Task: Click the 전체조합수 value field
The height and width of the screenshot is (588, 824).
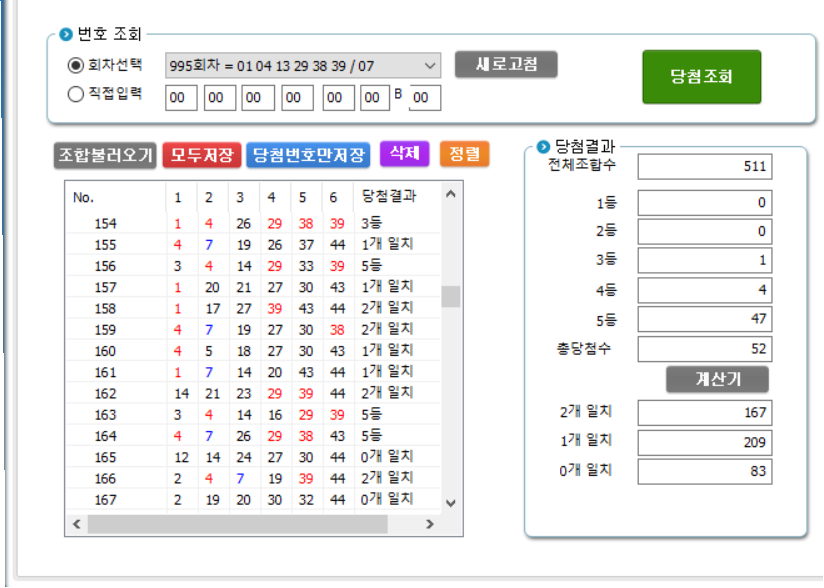Action: pyautogui.click(x=704, y=166)
